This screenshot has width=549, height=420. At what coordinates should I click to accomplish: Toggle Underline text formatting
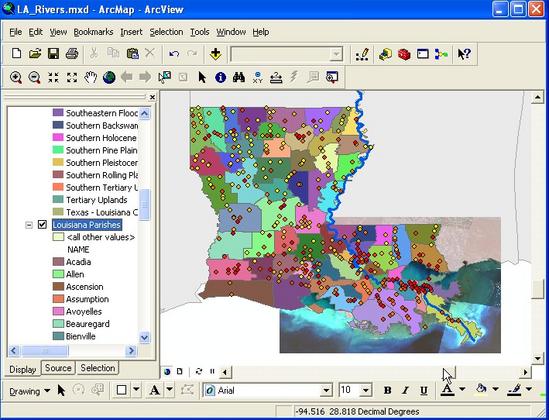[424, 390]
